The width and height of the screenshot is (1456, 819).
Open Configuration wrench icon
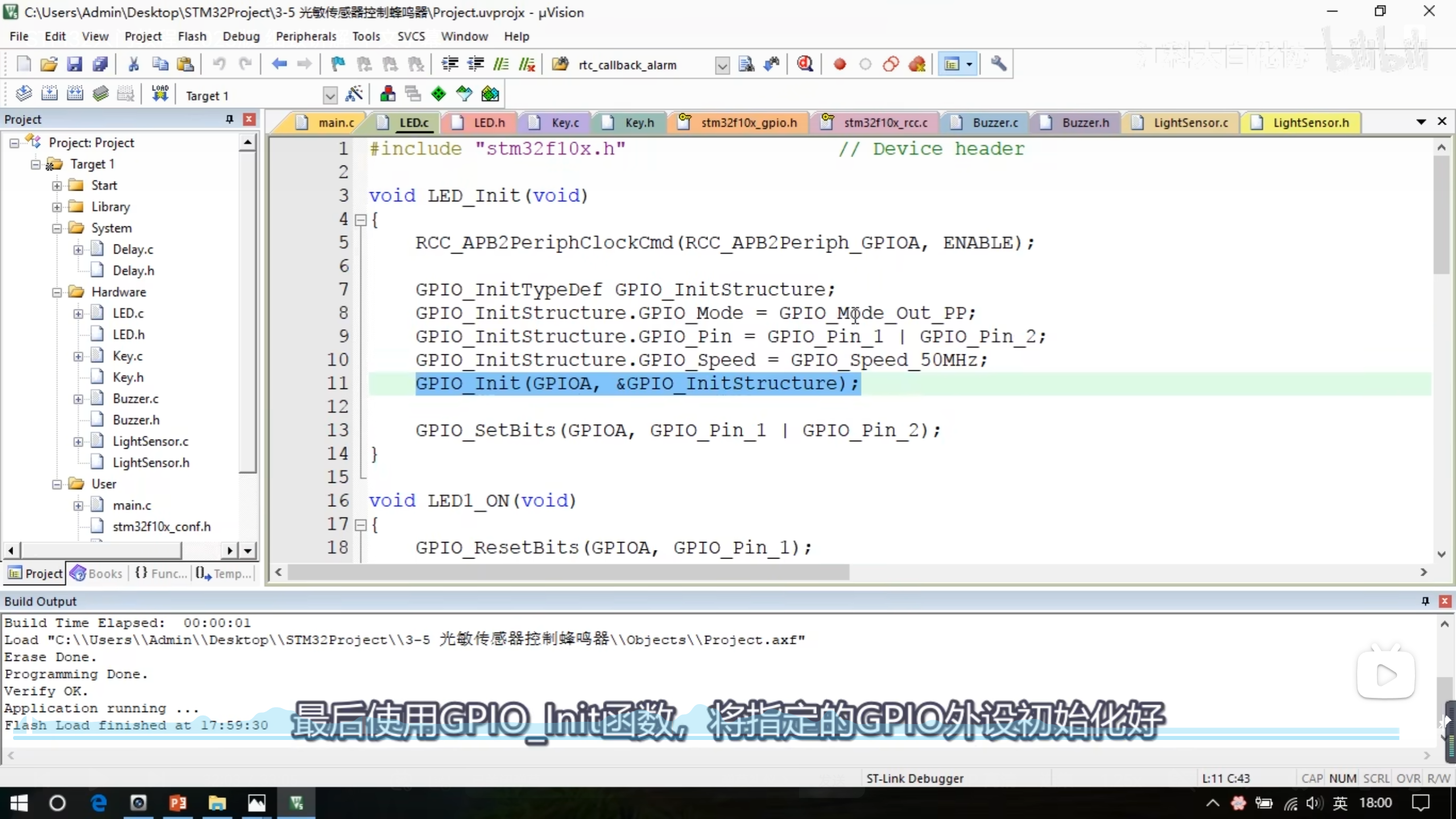coord(999,64)
